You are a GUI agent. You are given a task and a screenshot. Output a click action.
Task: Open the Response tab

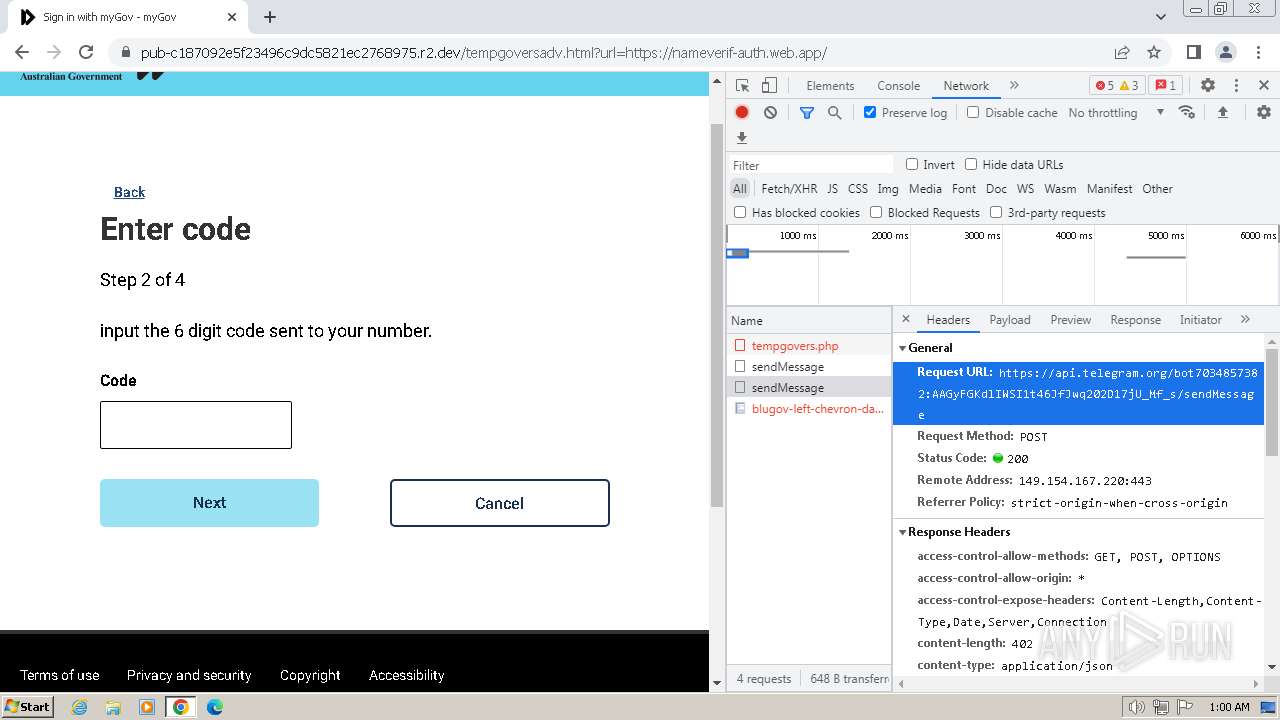tap(1135, 320)
